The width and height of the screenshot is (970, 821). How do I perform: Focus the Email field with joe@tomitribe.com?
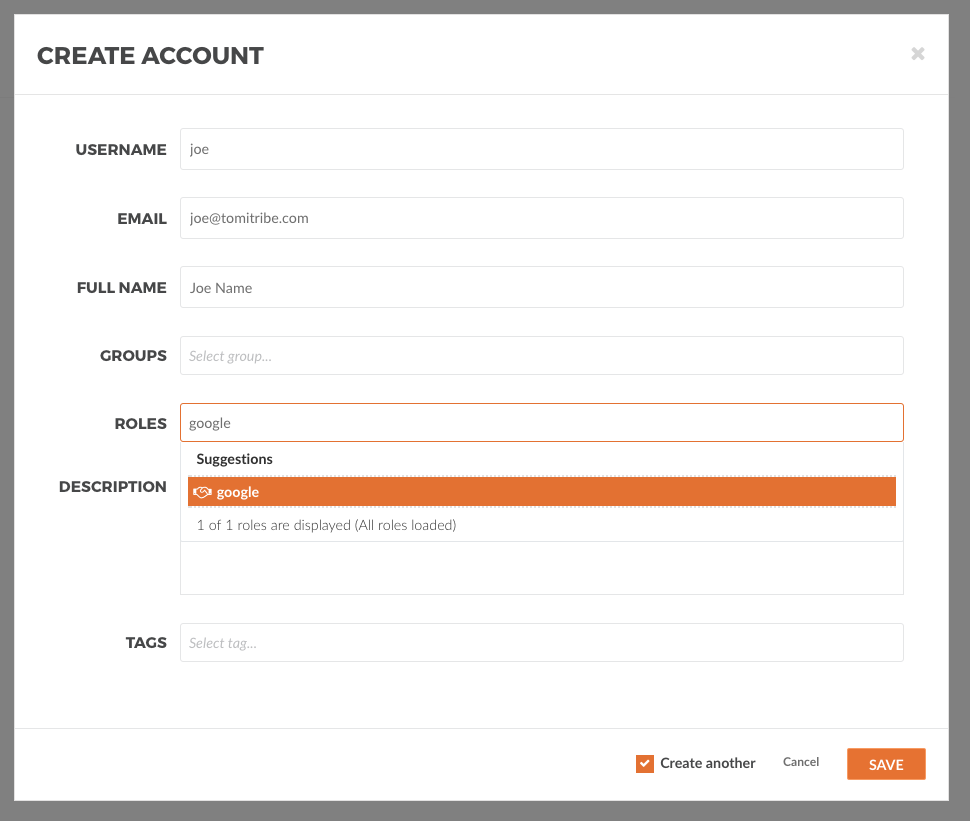541,218
